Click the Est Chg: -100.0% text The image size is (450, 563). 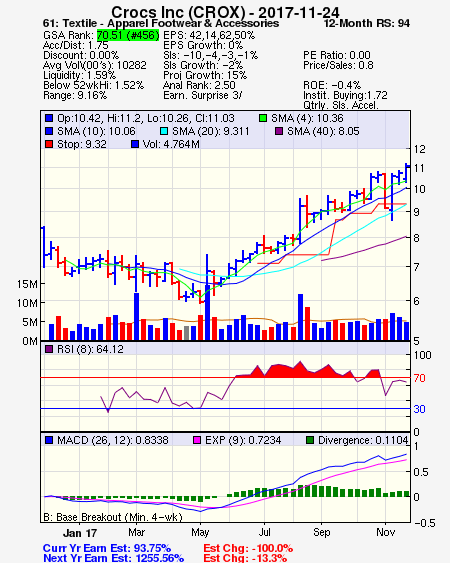[248, 548]
